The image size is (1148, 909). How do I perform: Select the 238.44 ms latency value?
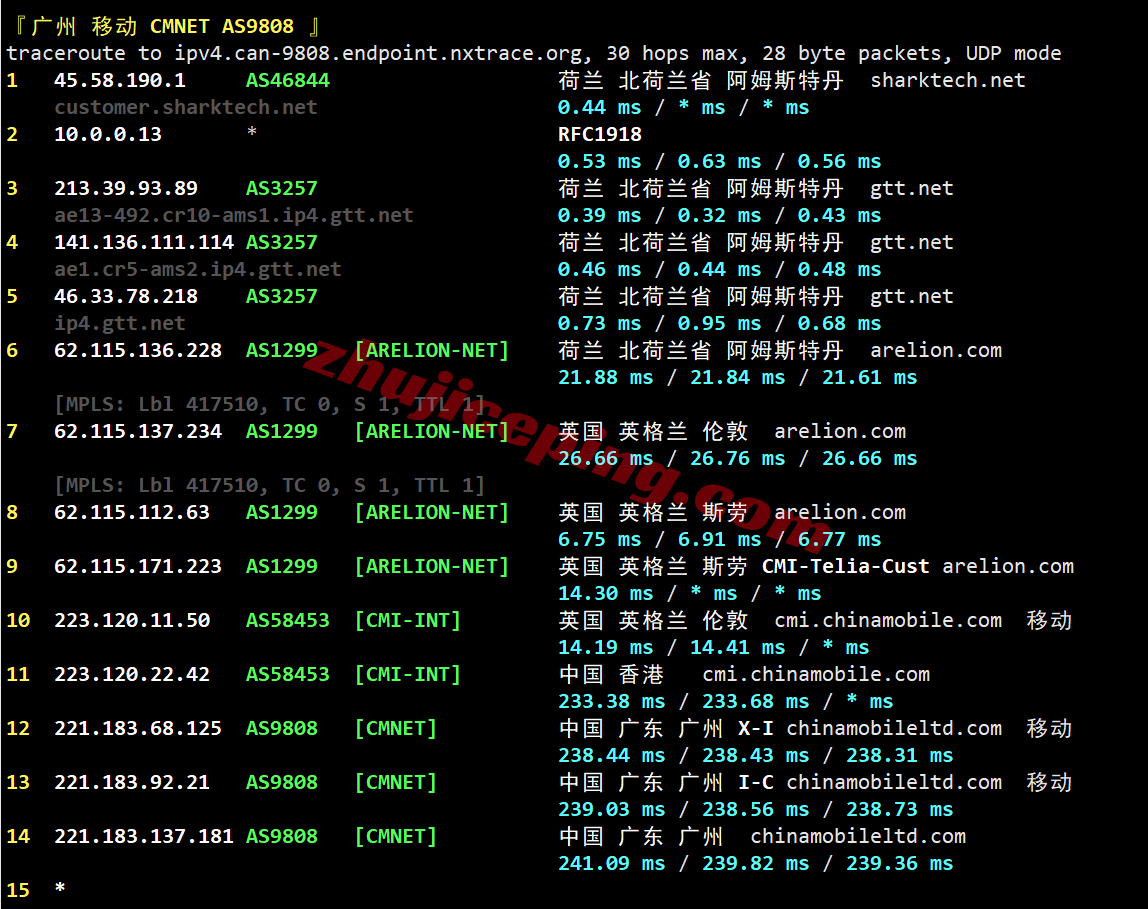pyautogui.click(x=611, y=756)
